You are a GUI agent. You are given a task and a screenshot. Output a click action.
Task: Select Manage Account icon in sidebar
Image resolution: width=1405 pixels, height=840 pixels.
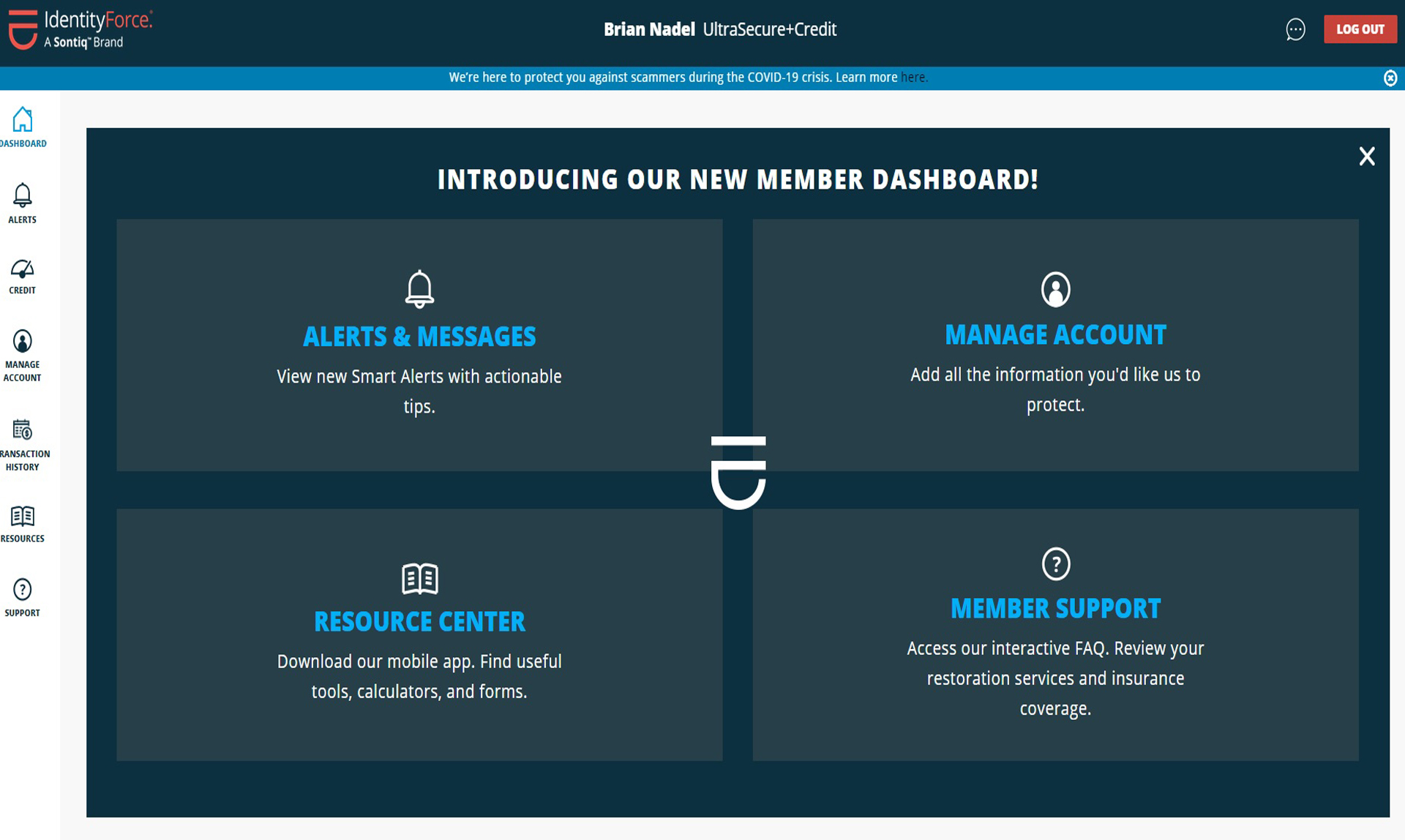(23, 341)
